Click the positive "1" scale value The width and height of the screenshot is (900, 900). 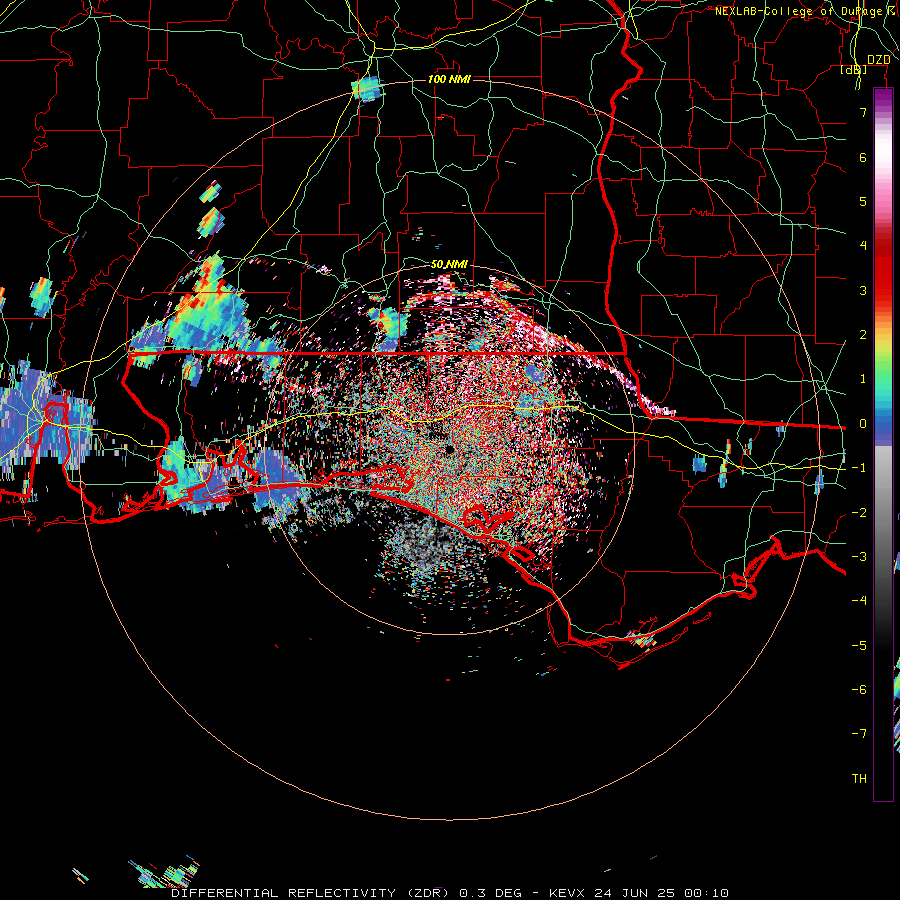click(863, 379)
